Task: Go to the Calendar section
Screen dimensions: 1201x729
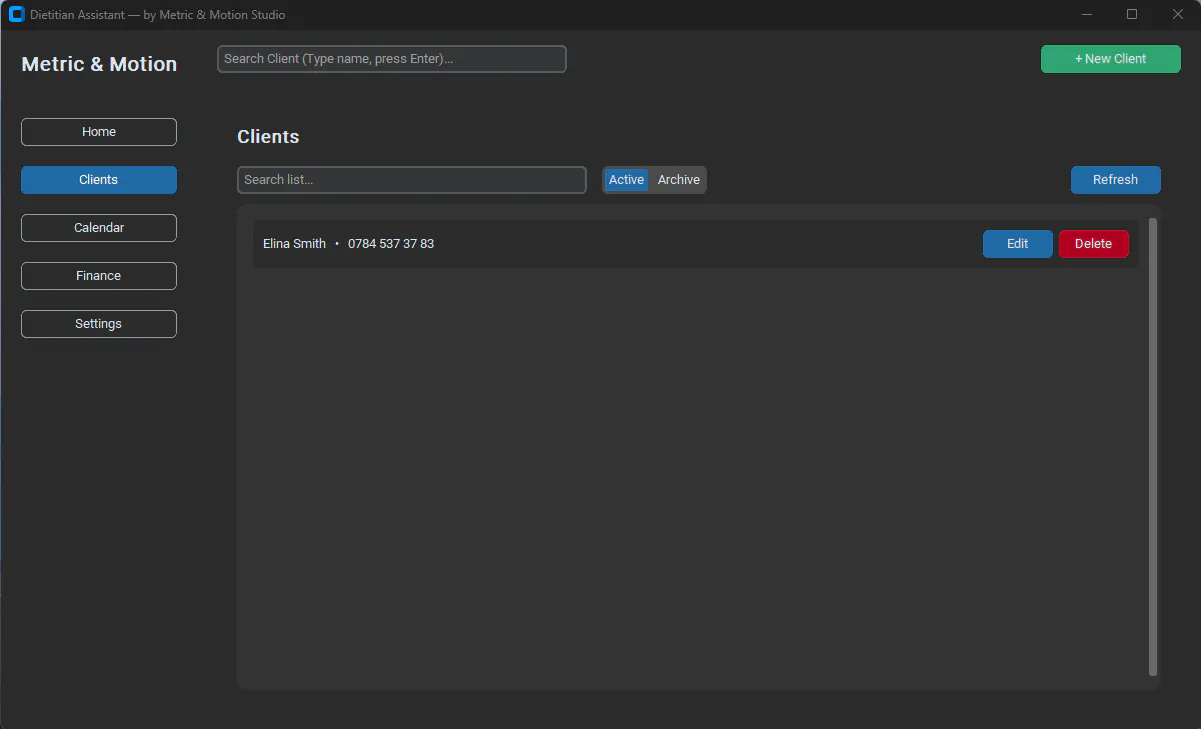Action: click(x=99, y=228)
